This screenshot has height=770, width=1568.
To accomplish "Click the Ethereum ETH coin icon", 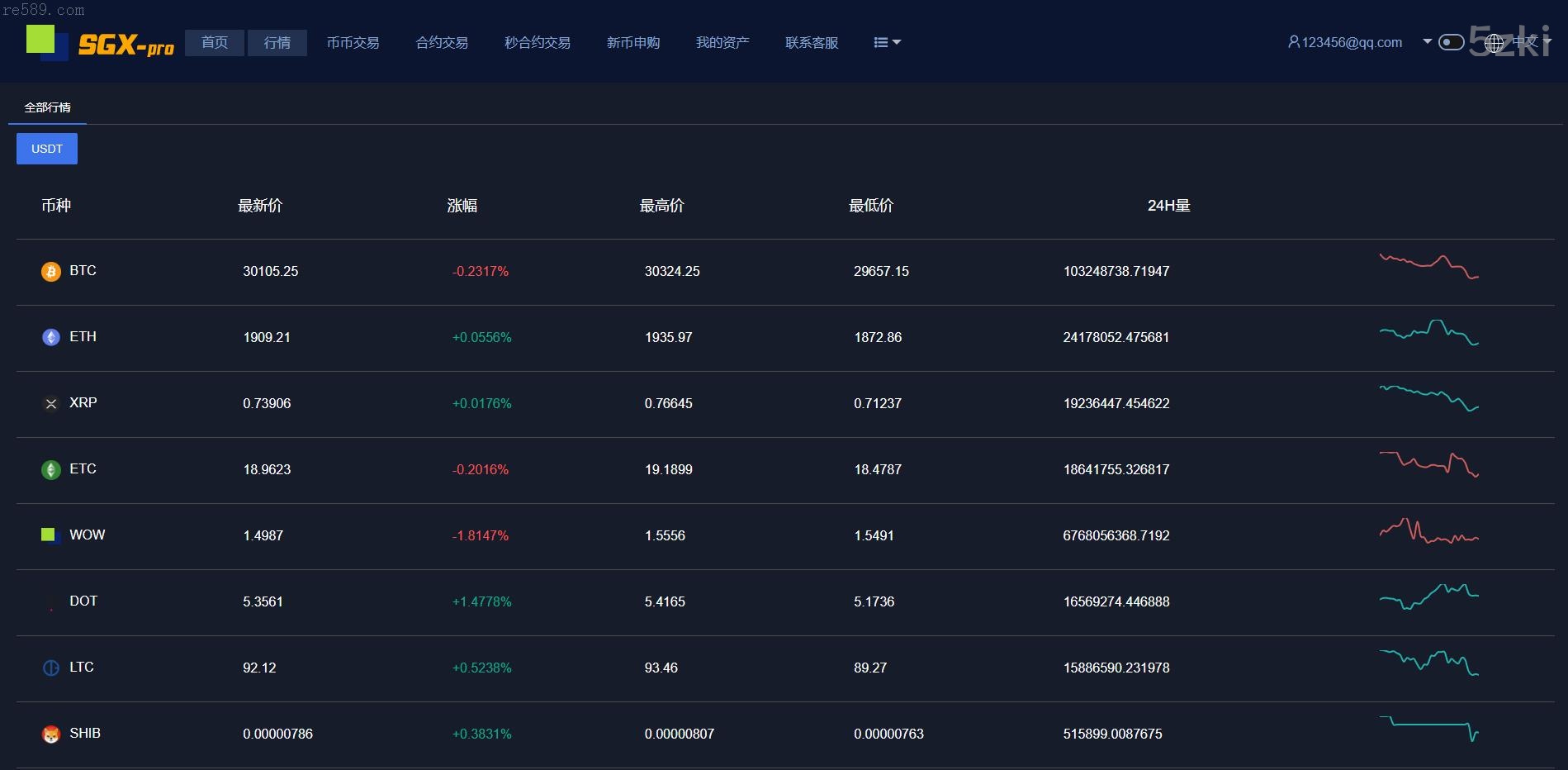I will (51, 338).
